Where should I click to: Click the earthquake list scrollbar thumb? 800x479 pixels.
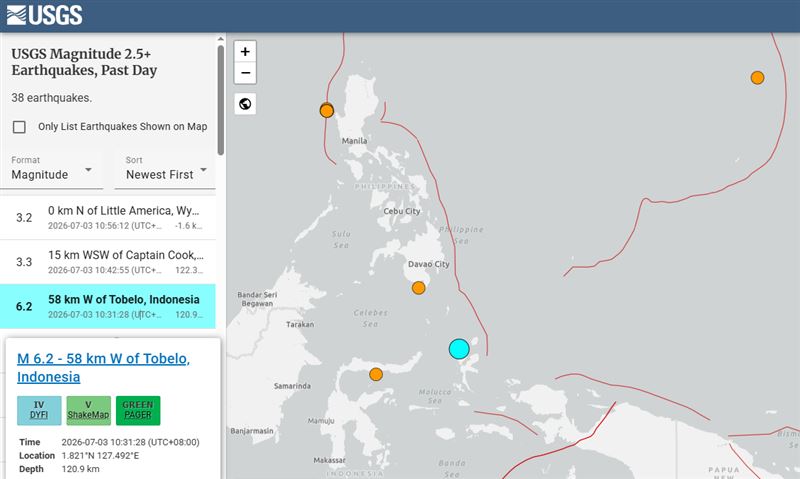click(x=220, y=100)
